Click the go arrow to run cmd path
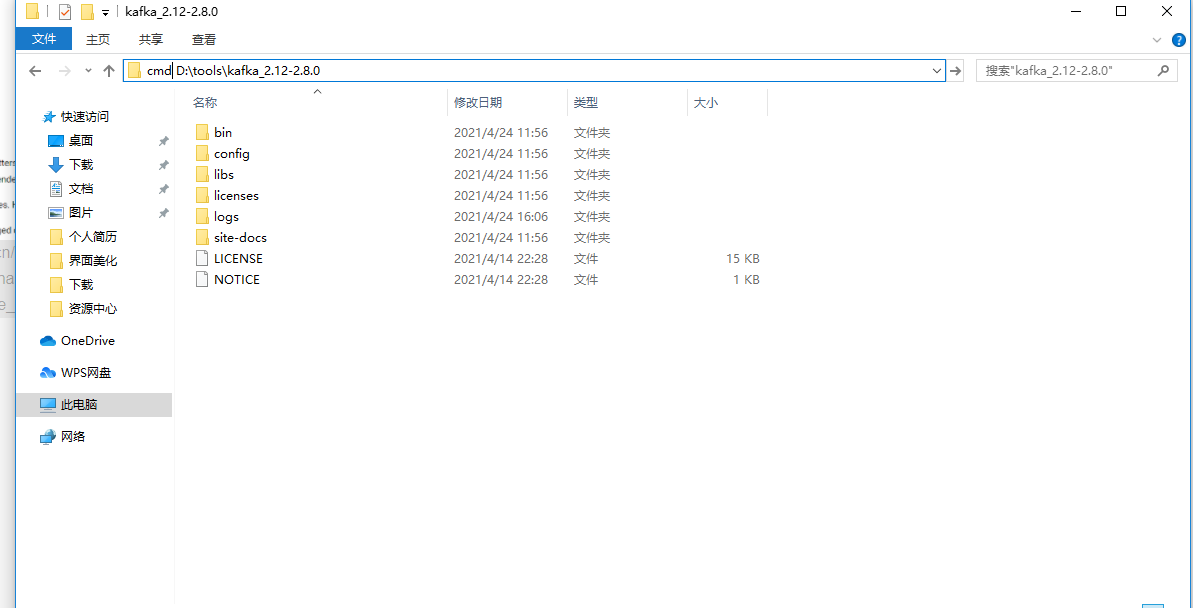 click(x=956, y=71)
